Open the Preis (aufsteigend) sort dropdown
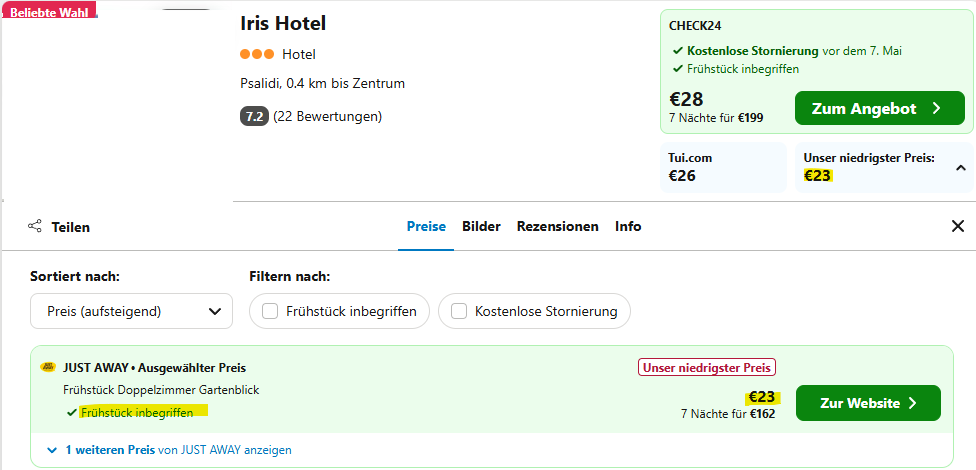The height and width of the screenshot is (470, 976). (131, 311)
